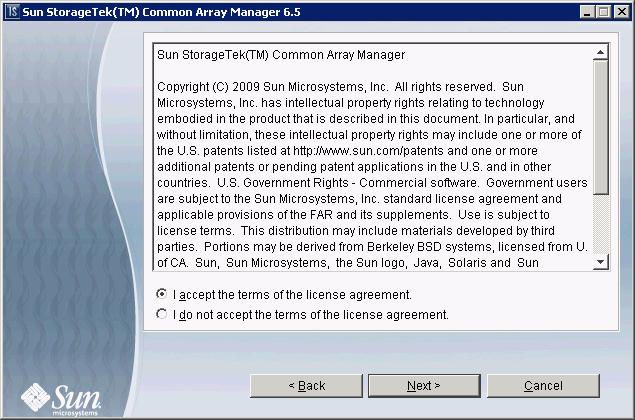635x420 pixels.
Task: Click the 'Copyright (C) 2009 Sun Microsystems' line
Action: (x=340, y=87)
